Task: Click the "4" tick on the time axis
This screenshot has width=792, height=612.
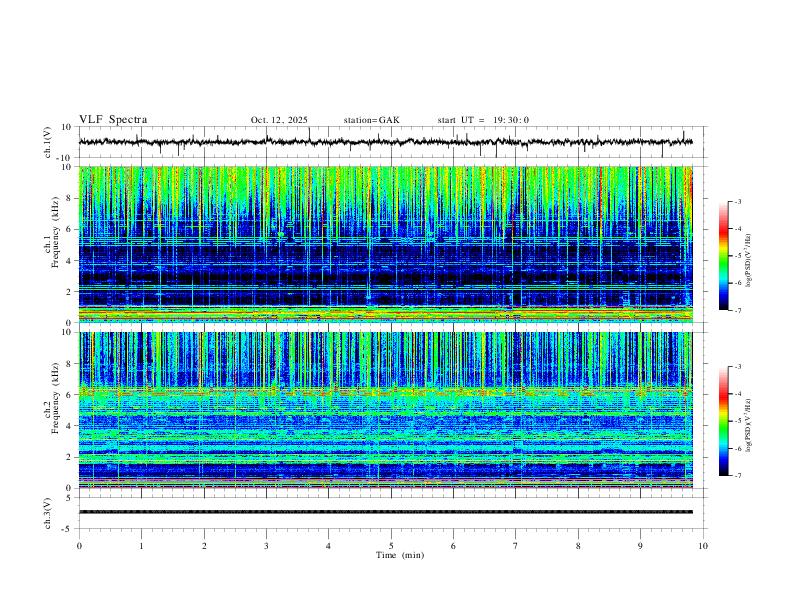Action: pos(328,546)
